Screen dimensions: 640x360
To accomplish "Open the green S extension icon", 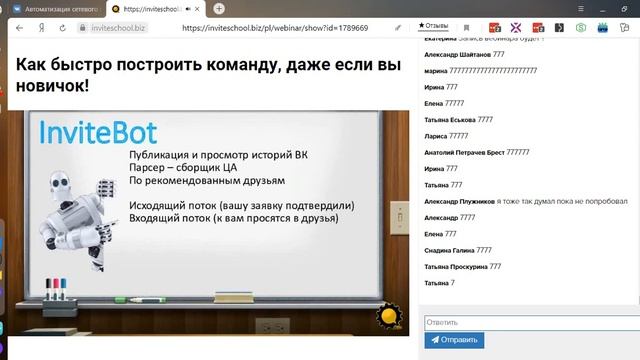I will (581, 28).
